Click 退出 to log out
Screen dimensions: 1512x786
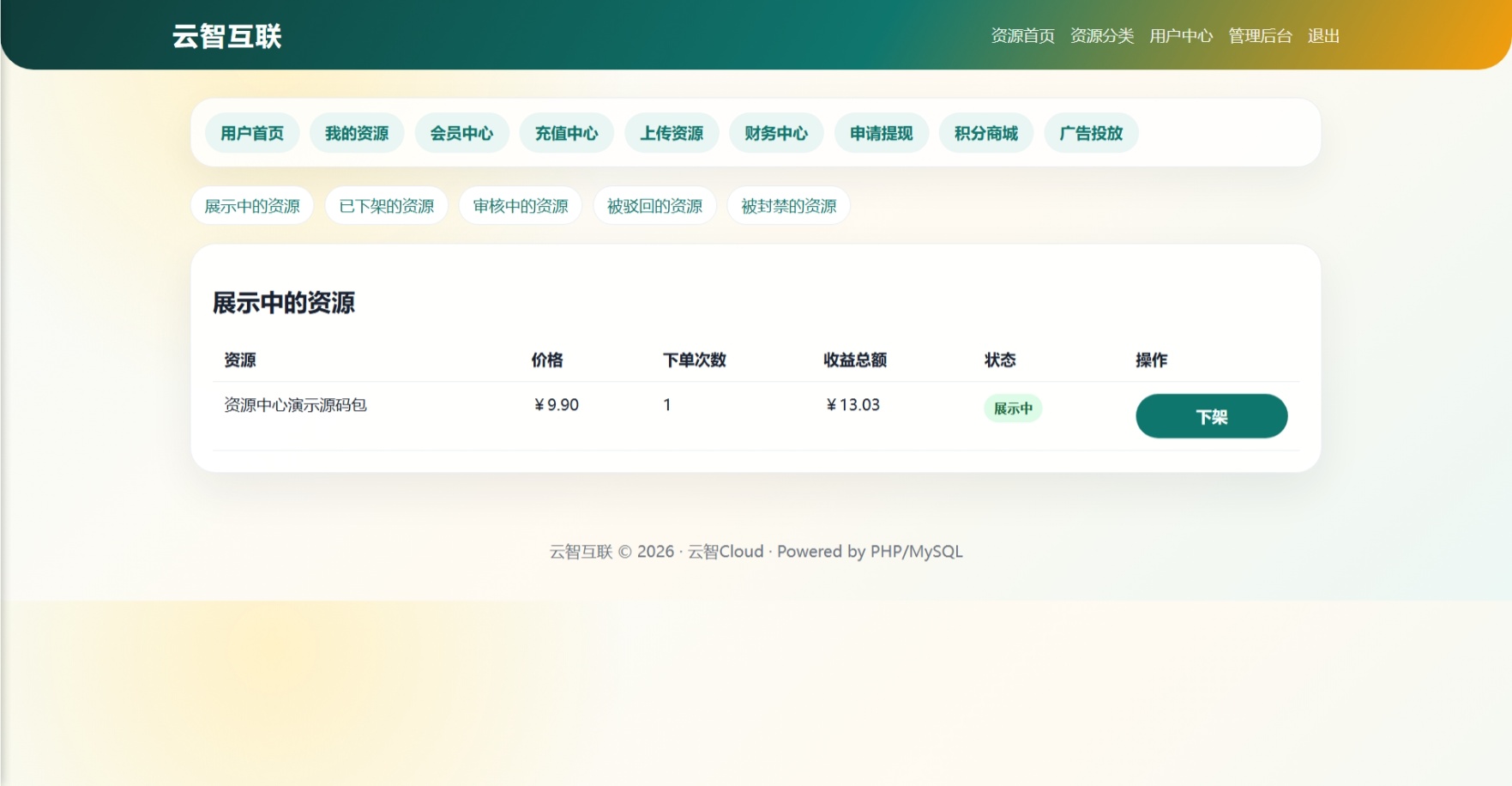click(x=1323, y=36)
